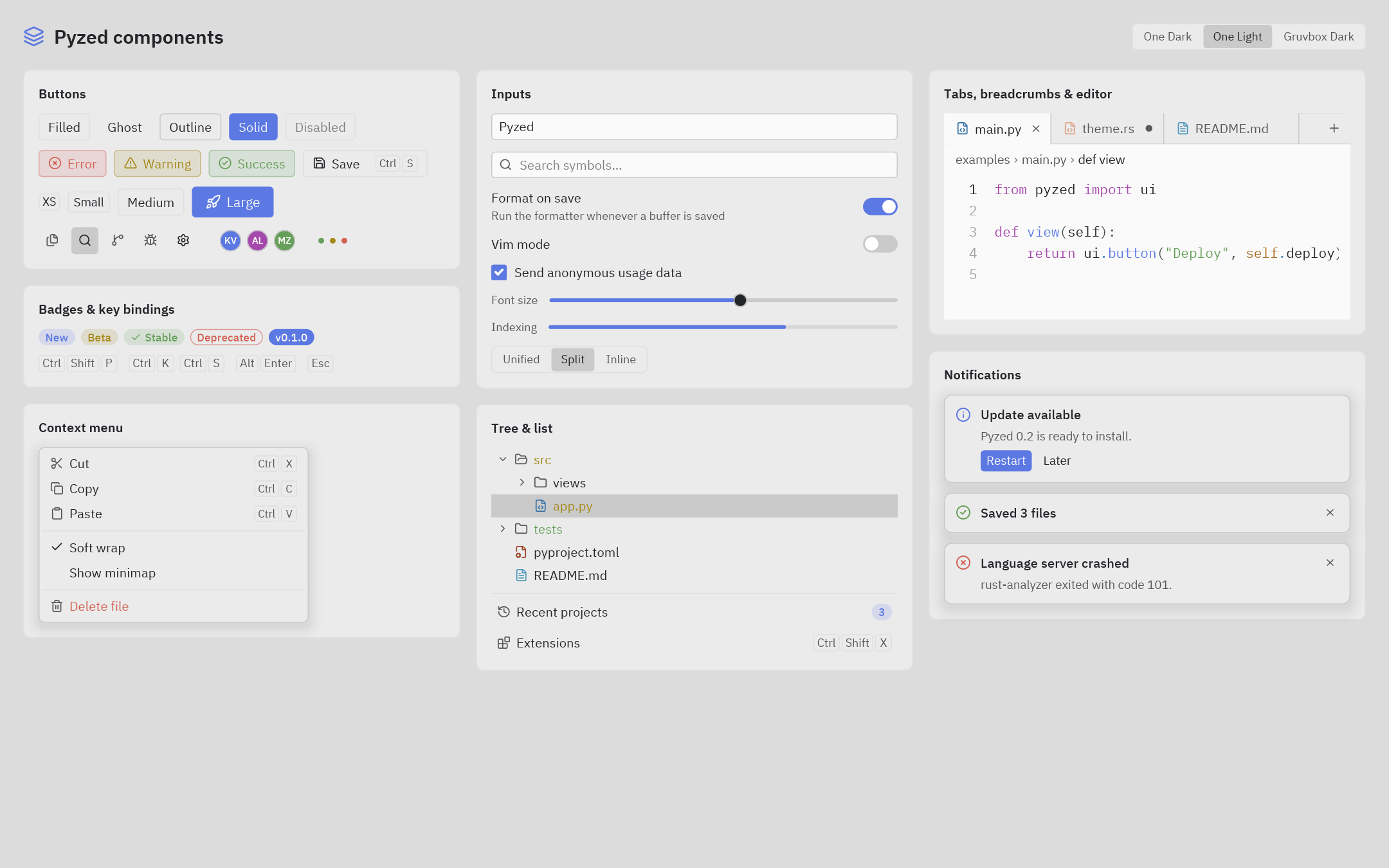Click the Large rocket button
The height and width of the screenshot is (868, 1389).
click(x=233, y=202)
